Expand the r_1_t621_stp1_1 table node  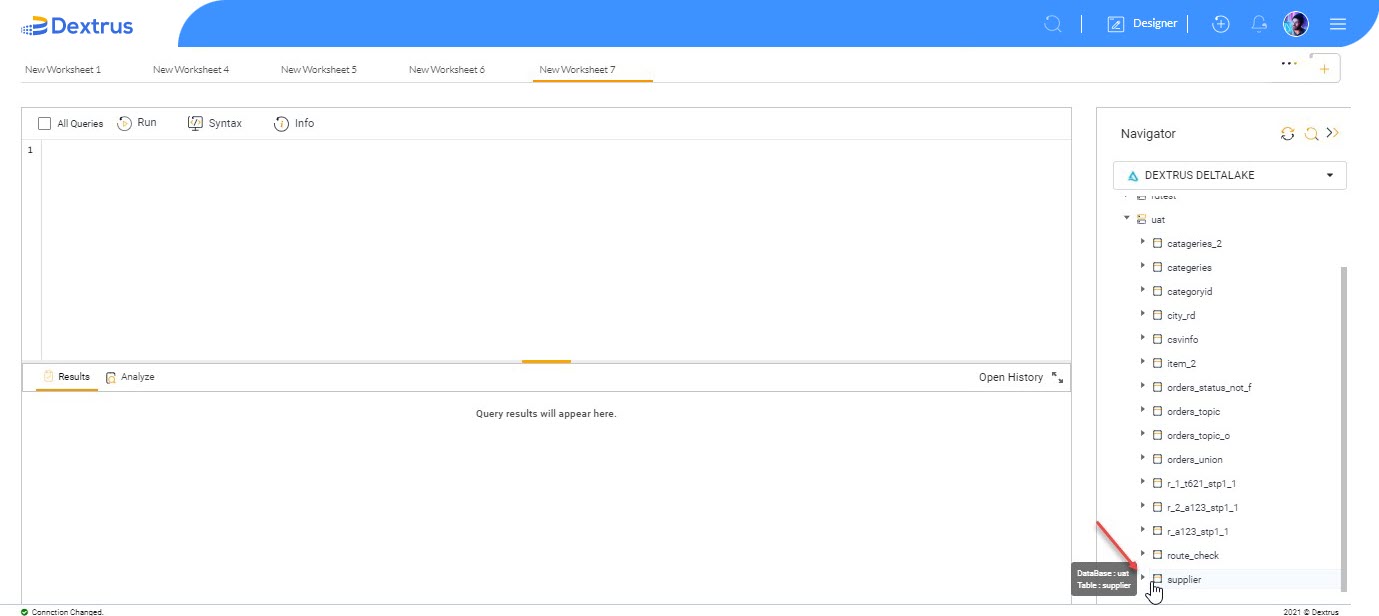point(1142,482)
